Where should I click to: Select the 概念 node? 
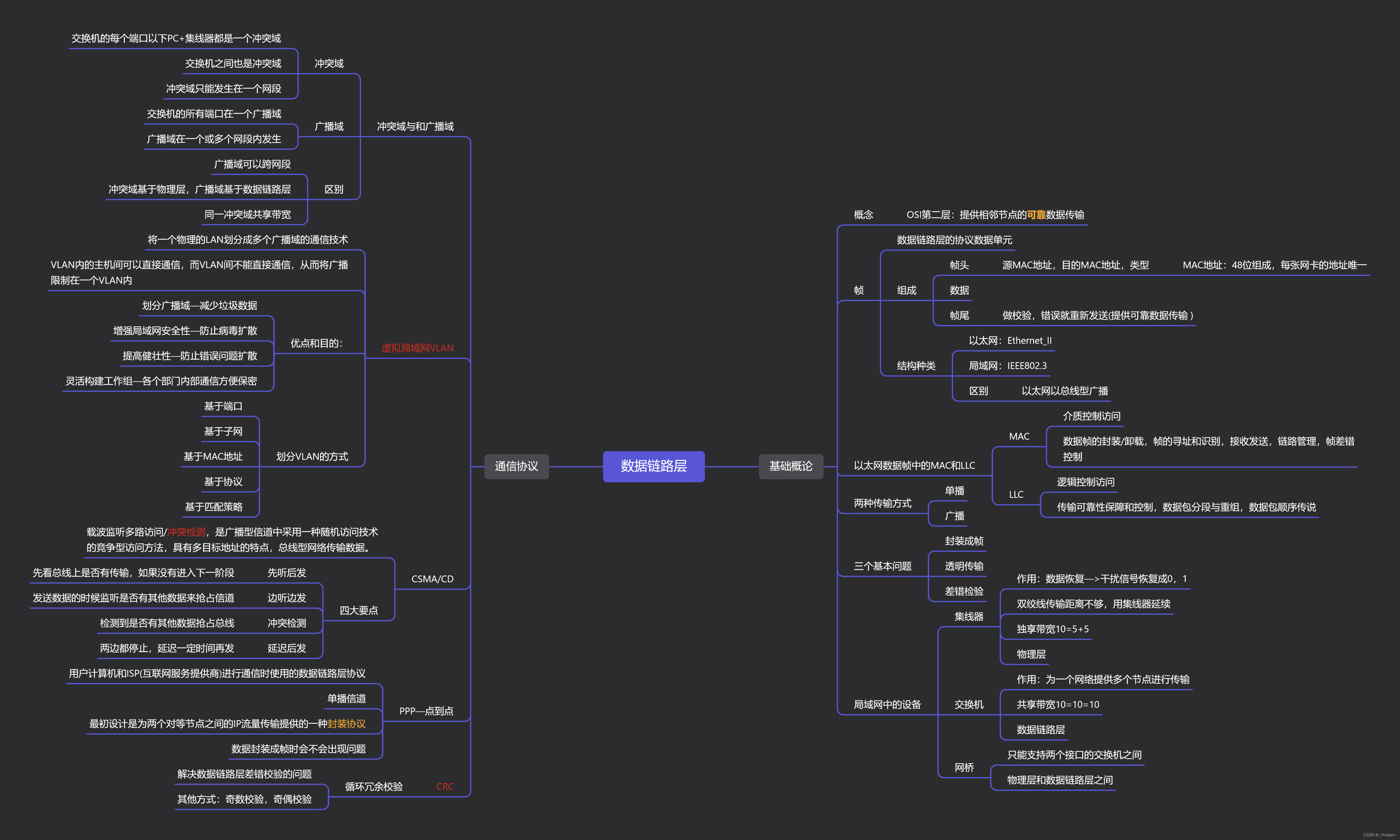click(x=863, y=214)
